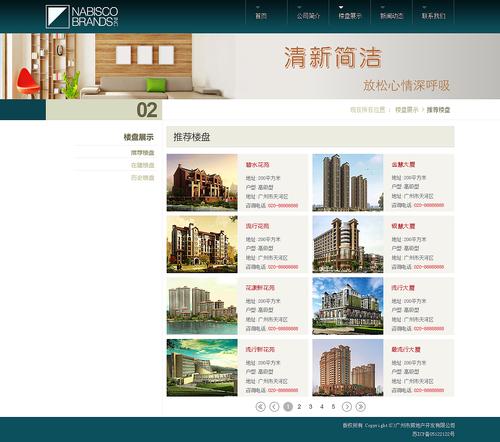
Task: Open the 最流行大厦 property title
Action: pos(406,349)
